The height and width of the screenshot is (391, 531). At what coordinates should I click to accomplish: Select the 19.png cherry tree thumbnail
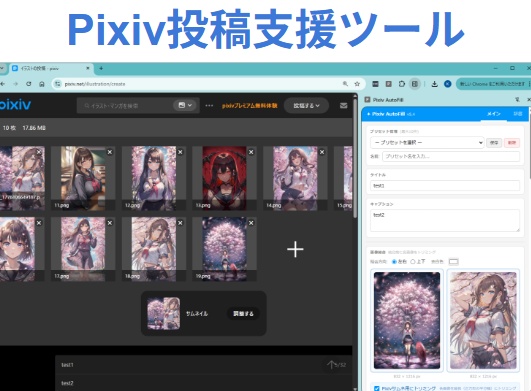click(x=224, y=249)
